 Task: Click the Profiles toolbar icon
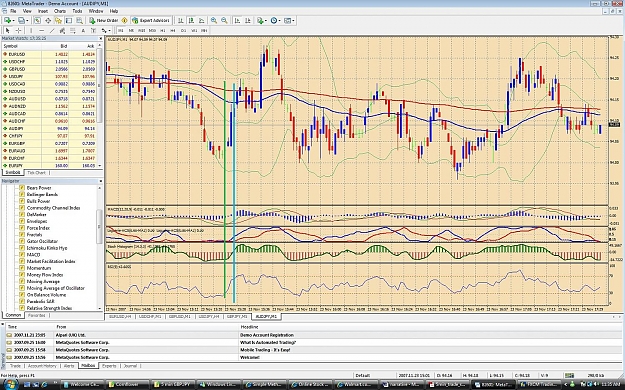click(21, 20)
